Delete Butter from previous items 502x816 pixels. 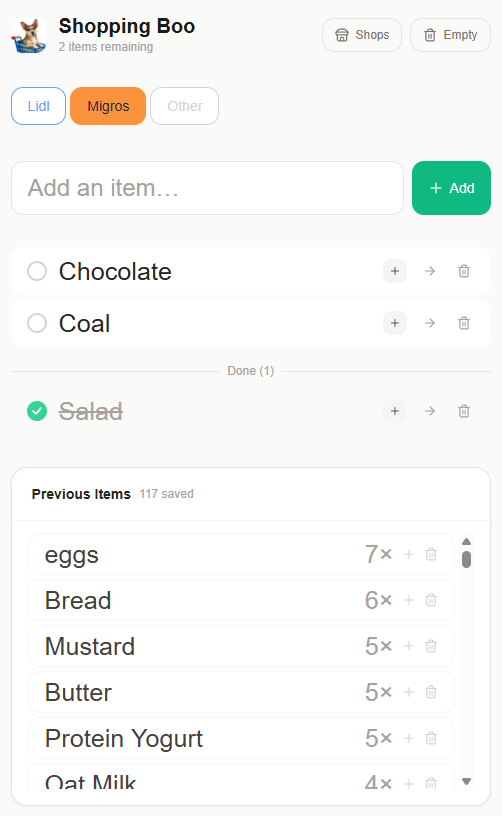point(431,692)
